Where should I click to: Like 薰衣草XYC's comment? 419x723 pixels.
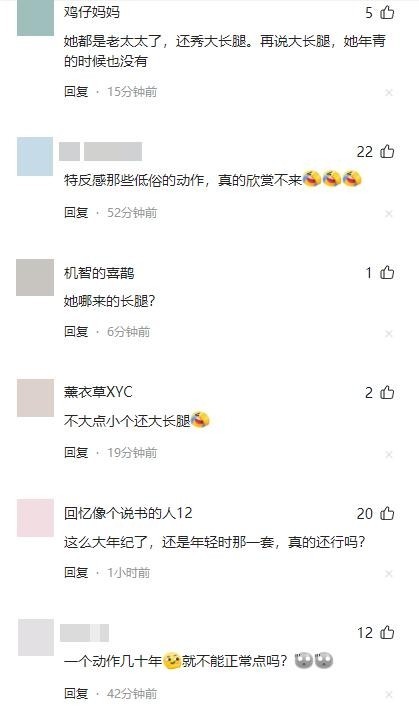click(x=387, y=392)
